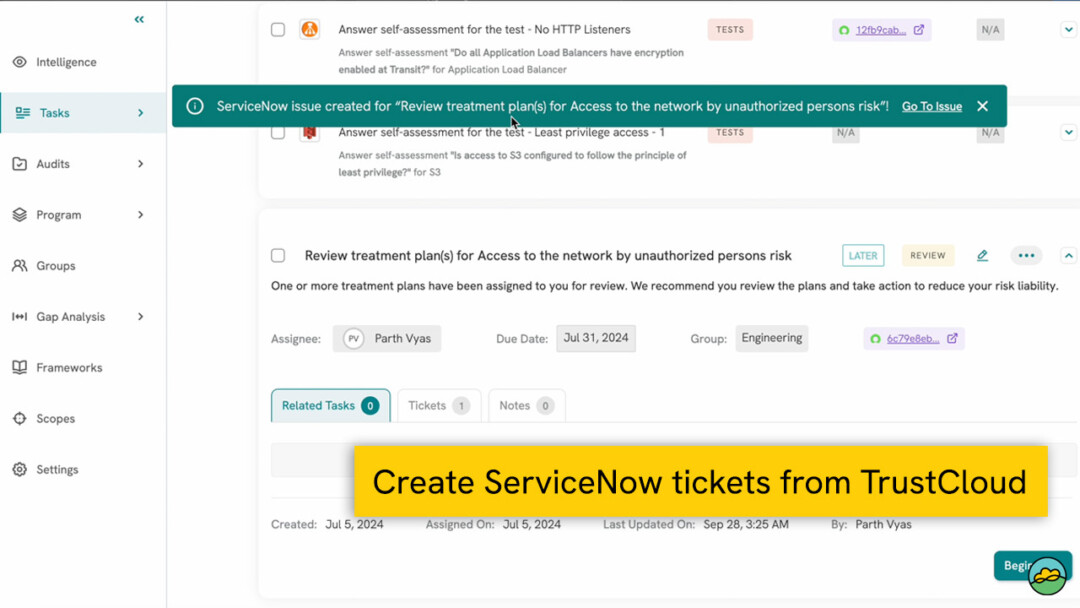Image resolution: width=1080 pixels, height=608 pixels.
Task: Select the Scopes sidebar icon
Action: pos(22,418)
